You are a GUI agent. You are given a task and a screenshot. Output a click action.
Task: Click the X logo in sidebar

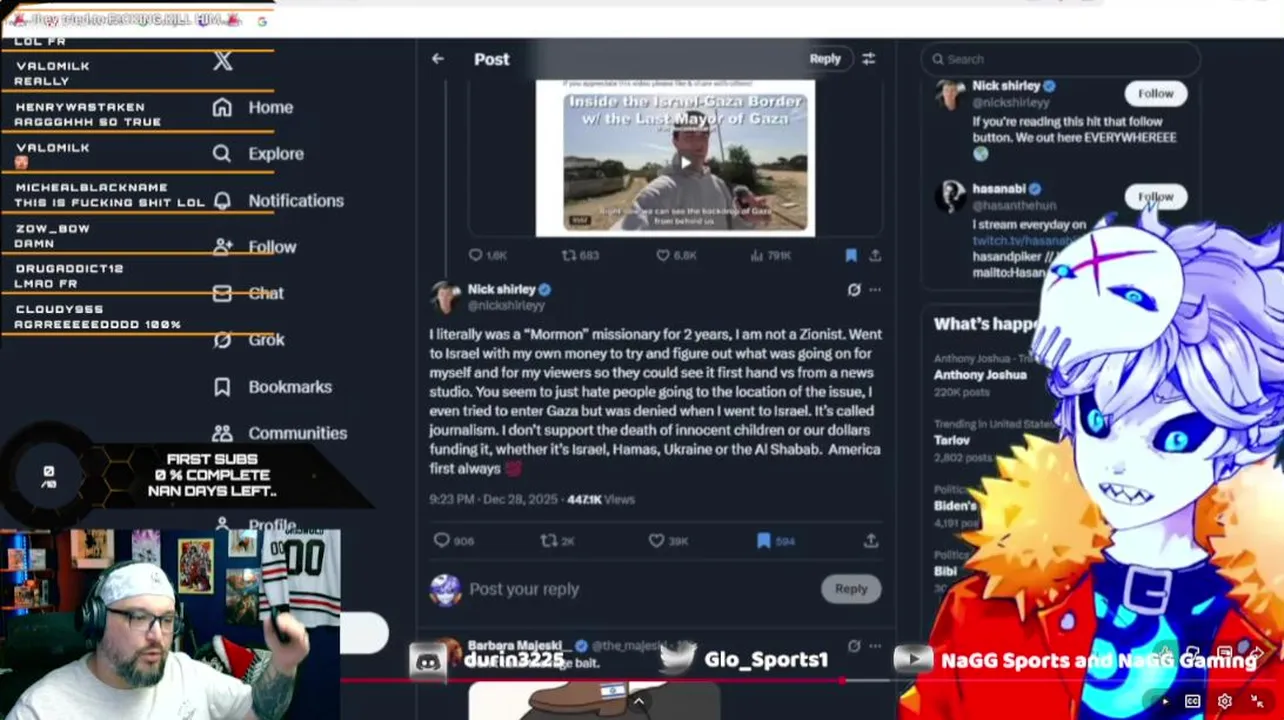point(223,61)
